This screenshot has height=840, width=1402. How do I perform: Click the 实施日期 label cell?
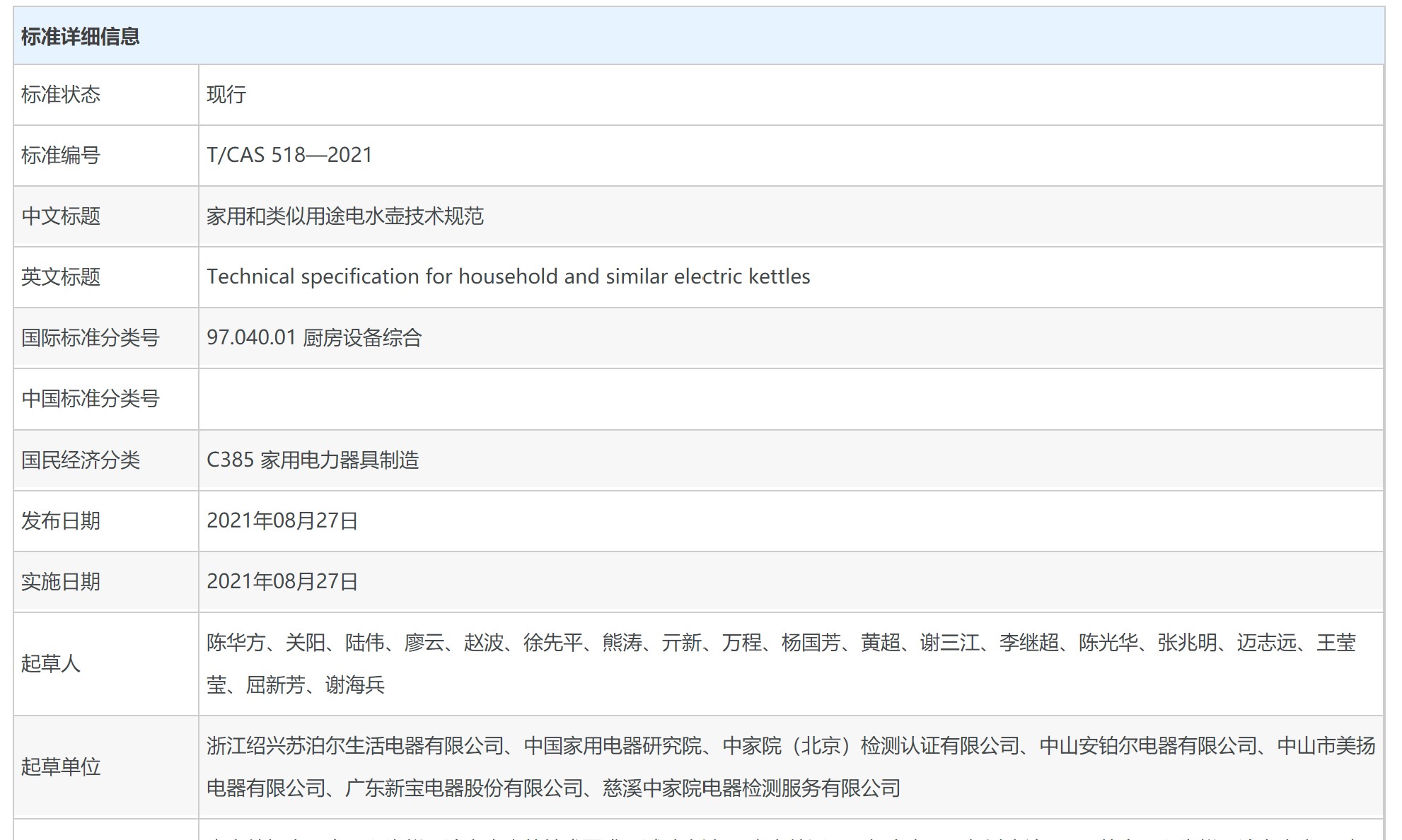(x=61, y=582)
